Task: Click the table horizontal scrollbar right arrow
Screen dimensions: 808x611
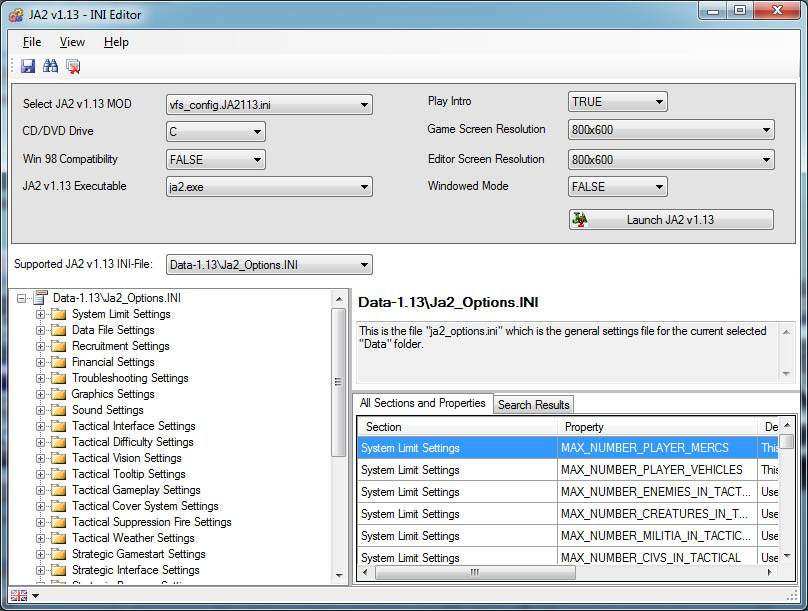Action: [770, 572]
